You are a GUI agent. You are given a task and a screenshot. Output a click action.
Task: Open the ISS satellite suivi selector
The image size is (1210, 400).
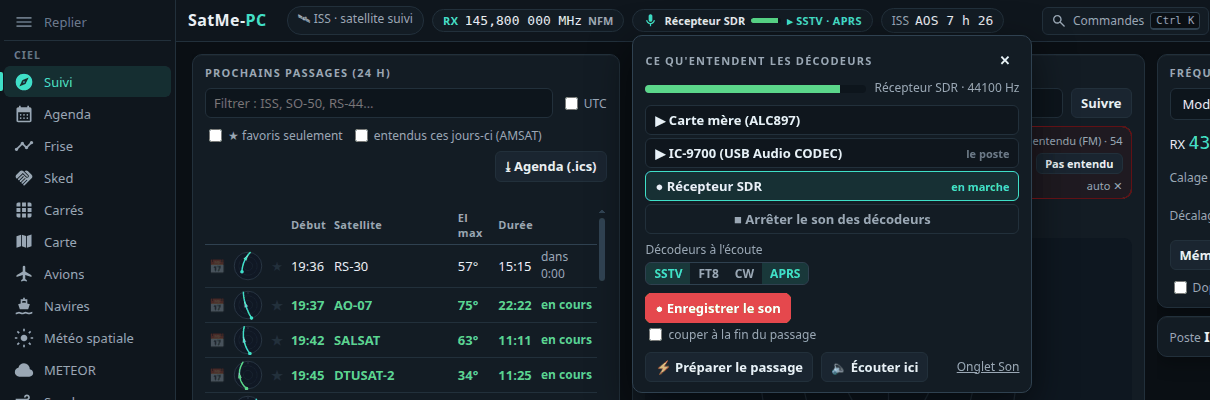(355, 20)
